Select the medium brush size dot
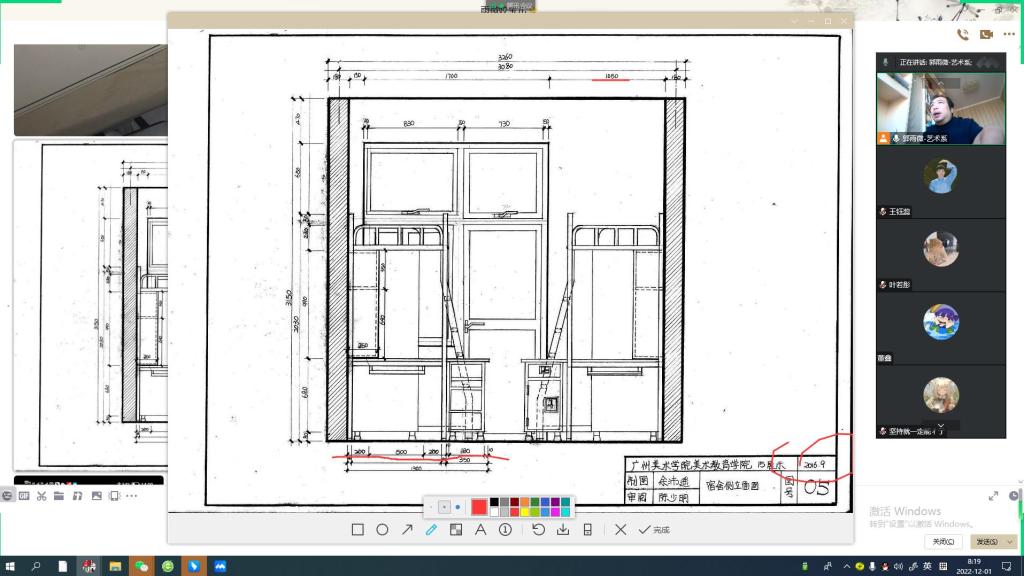This screenshot has width=1024, height=576. 445,507
